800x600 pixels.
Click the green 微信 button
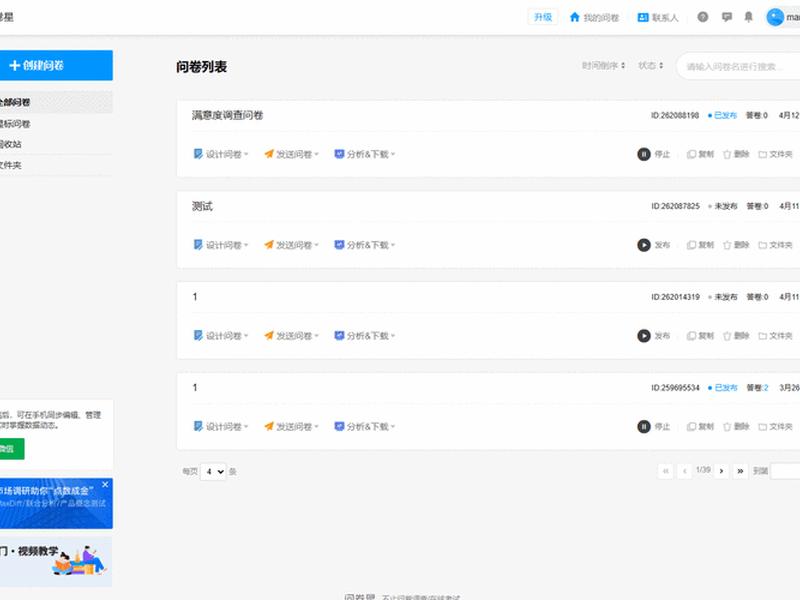click(12, 449)
